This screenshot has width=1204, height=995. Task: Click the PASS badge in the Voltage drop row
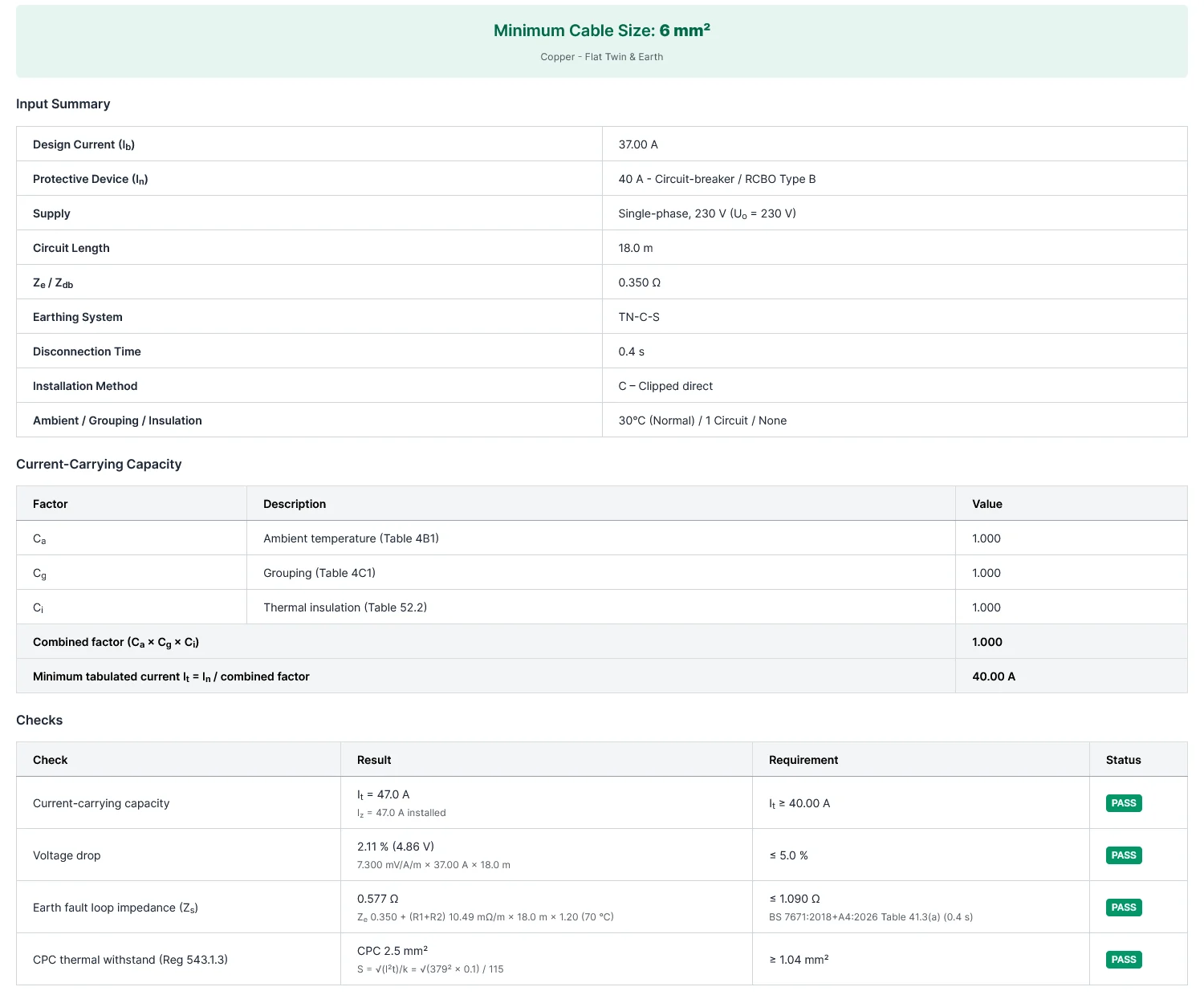pos(1124,855)
